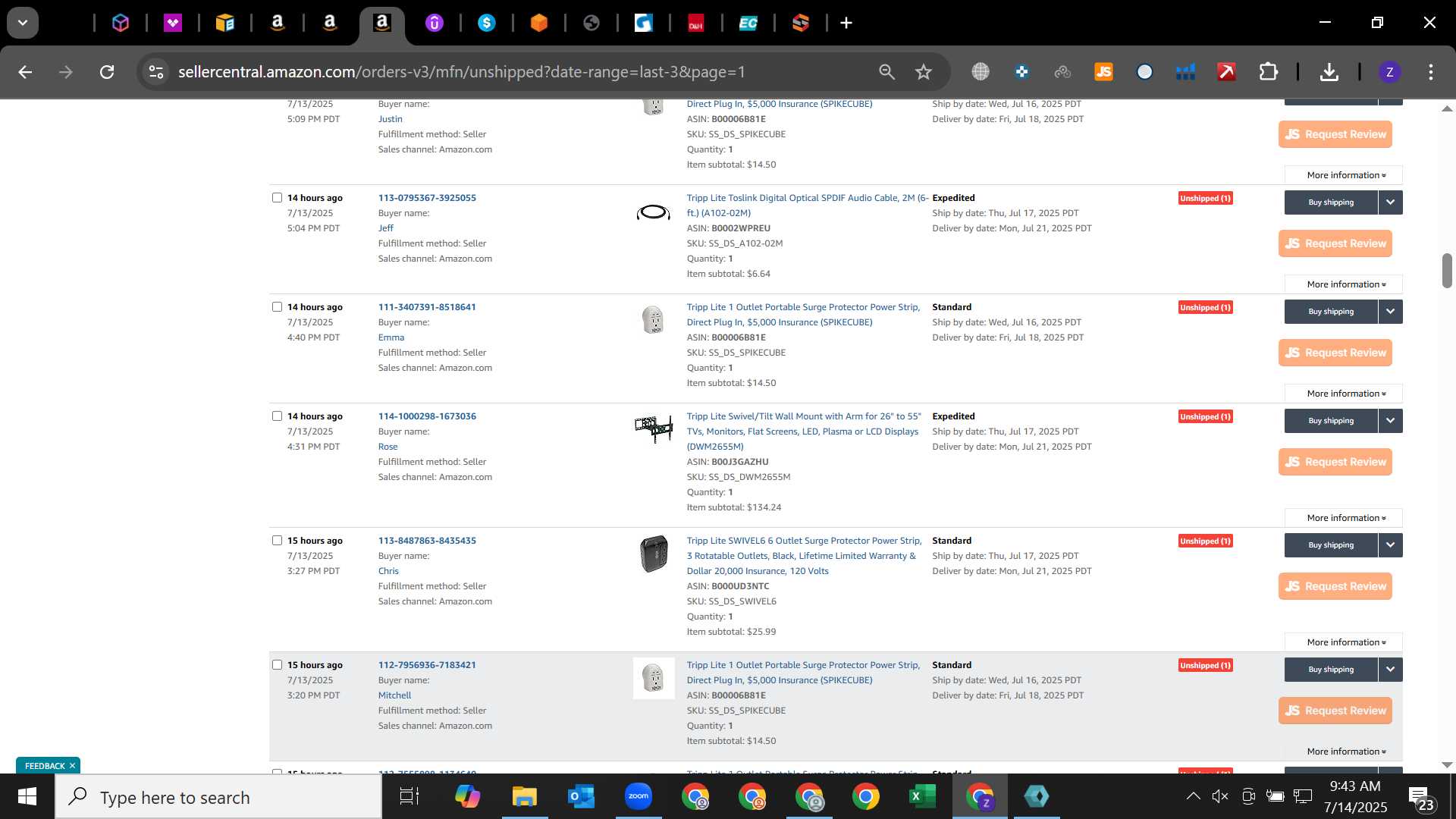Open Buy shipping dropdown arrow for Jeff's order

click(1390, 202)
